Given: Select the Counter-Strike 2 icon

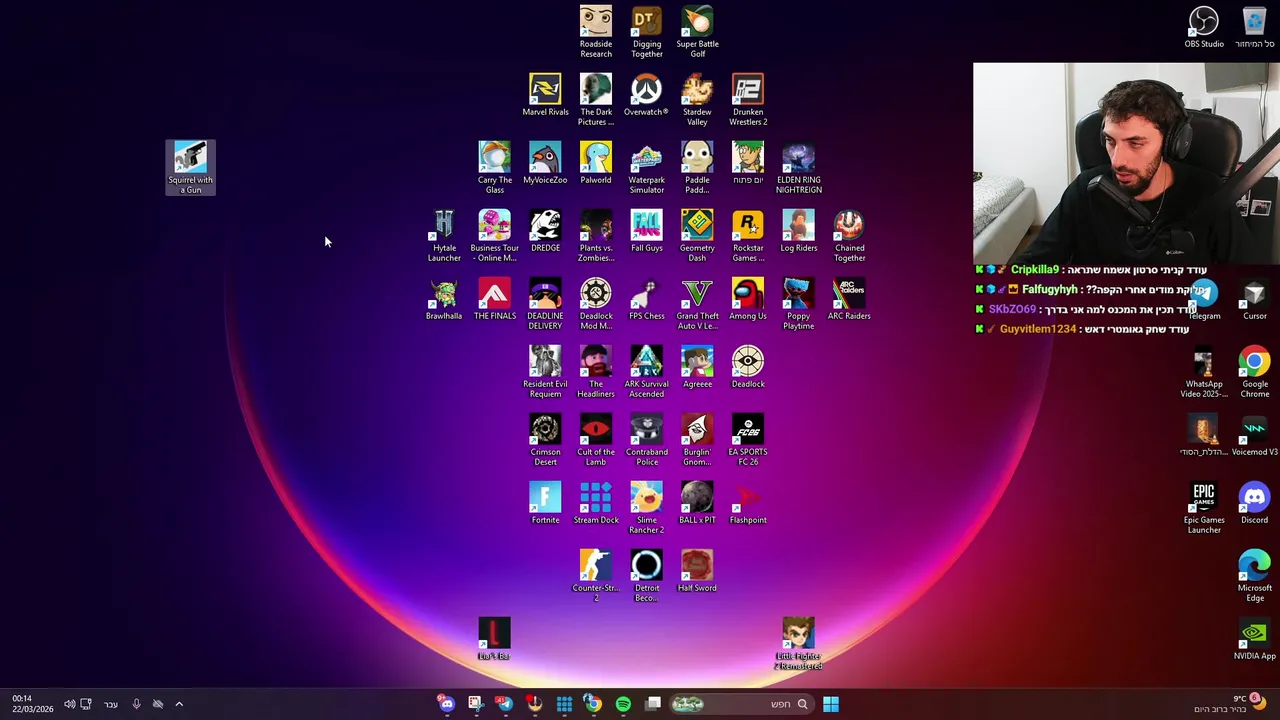Looking at the screenshot, I should 596,576.
